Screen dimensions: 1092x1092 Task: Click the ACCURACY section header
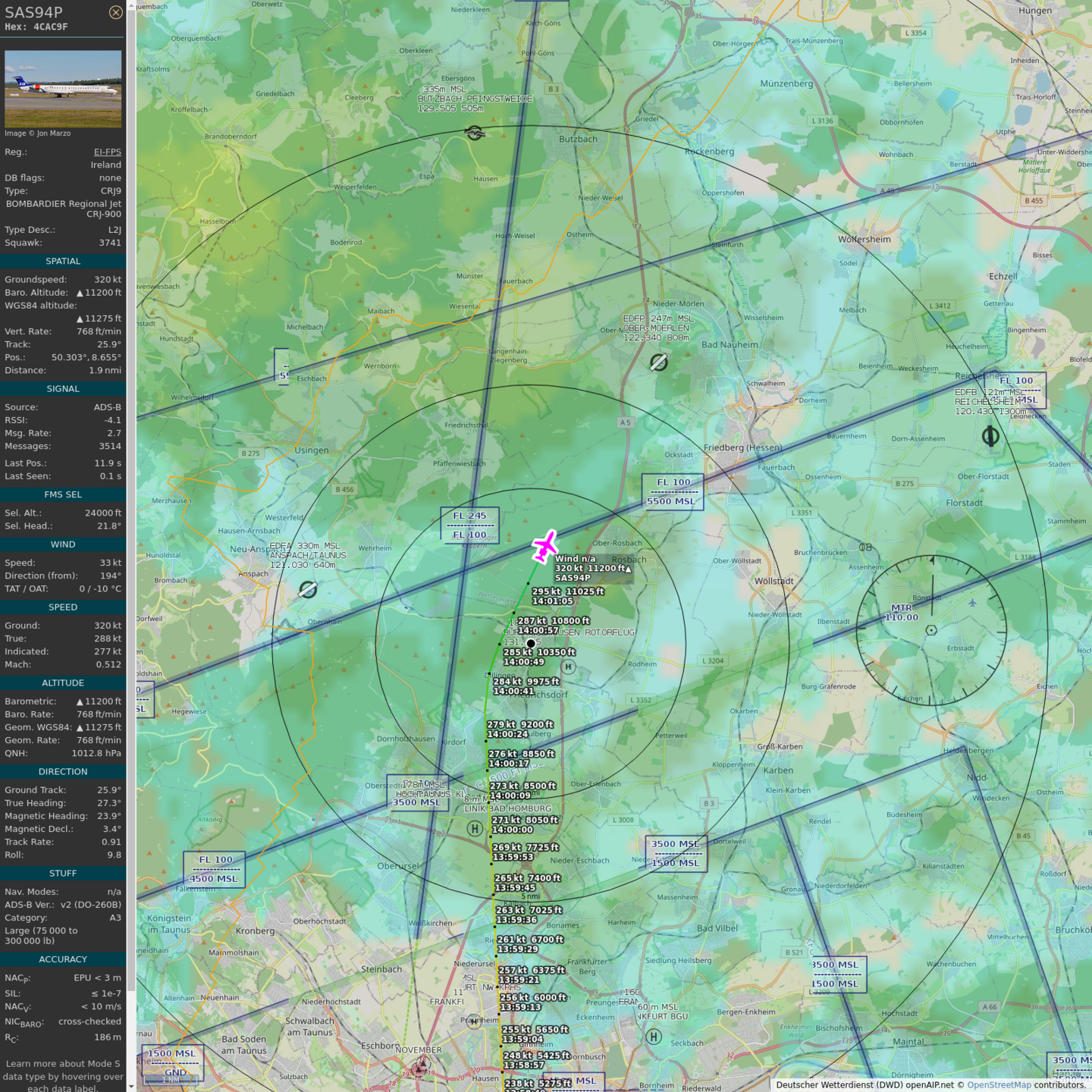(x=63, y=959)
